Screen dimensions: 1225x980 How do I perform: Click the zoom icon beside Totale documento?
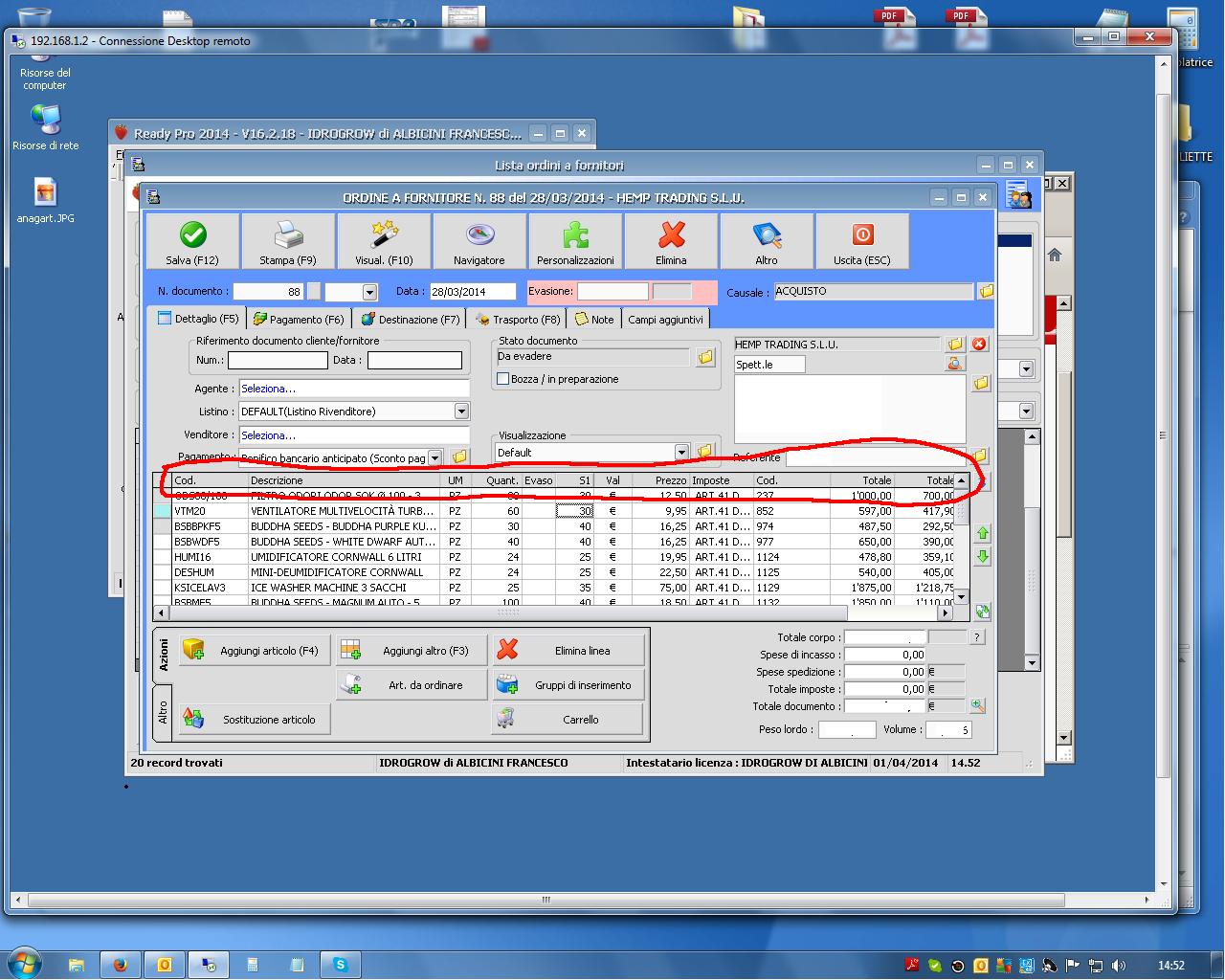click(x=977, y=706)
